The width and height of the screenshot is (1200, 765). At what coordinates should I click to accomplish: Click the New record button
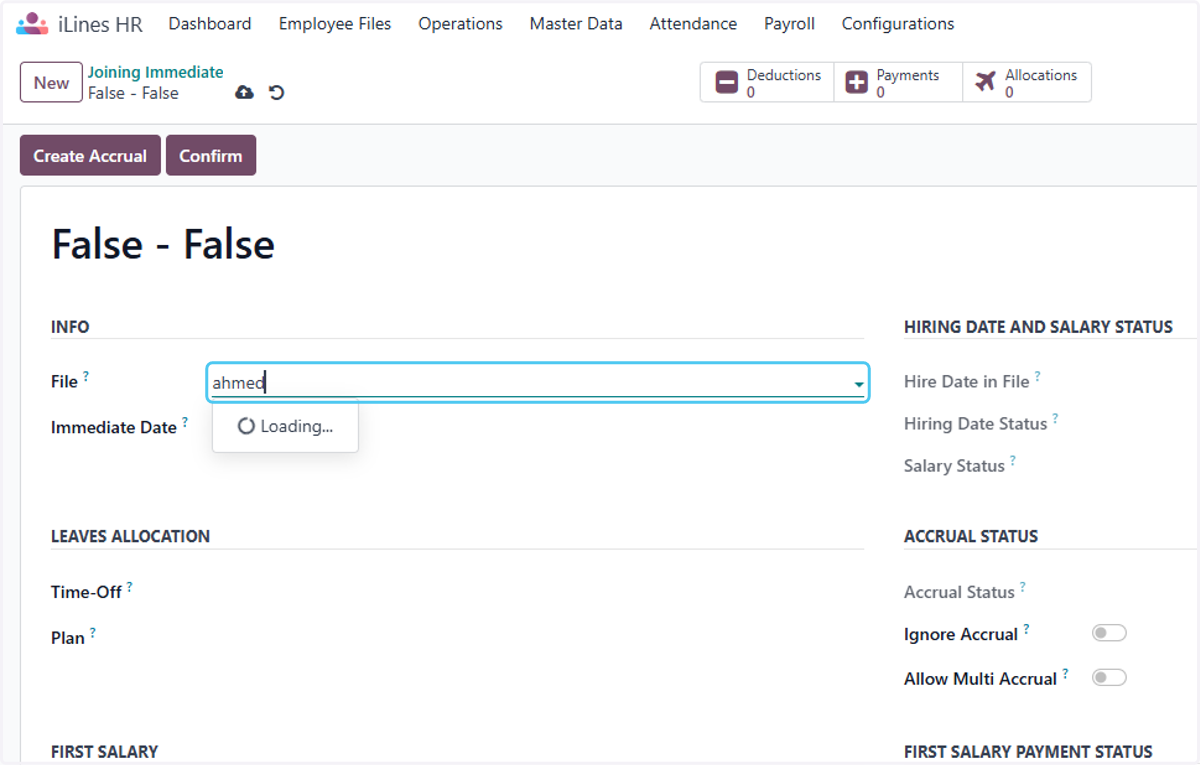(51, 83)
